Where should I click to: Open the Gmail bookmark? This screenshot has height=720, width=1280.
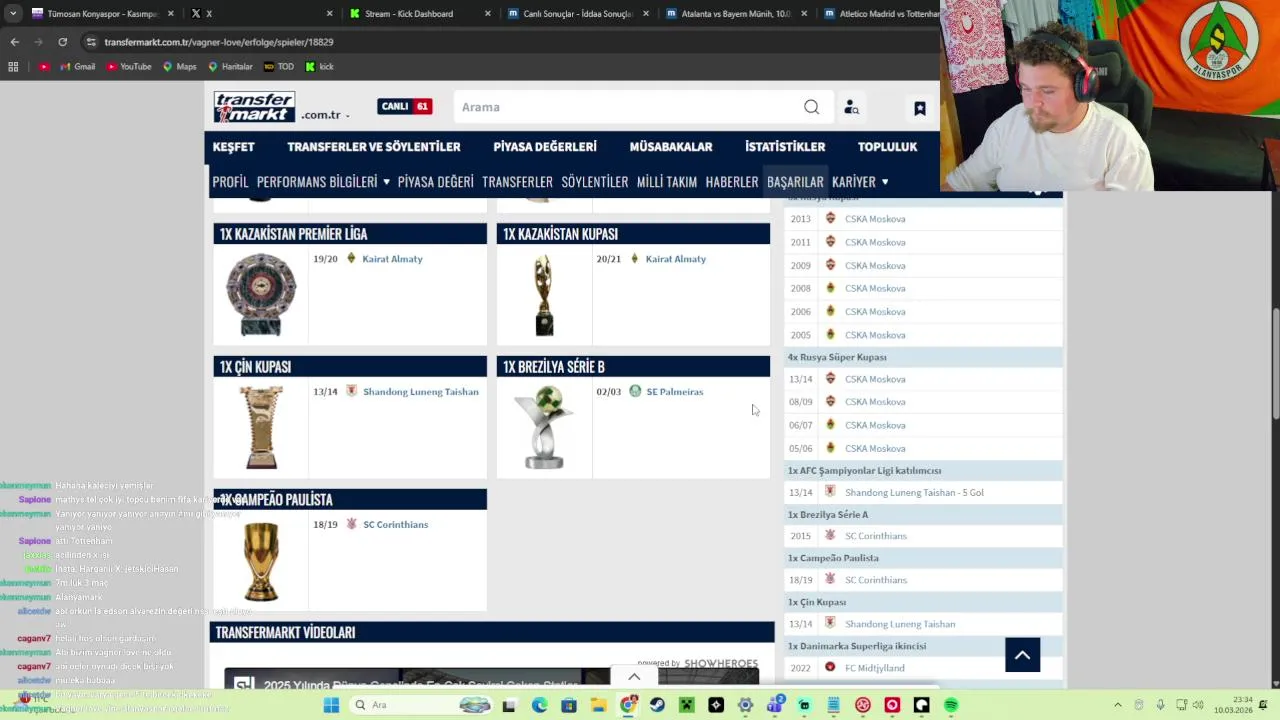click(x=77, y=67)
